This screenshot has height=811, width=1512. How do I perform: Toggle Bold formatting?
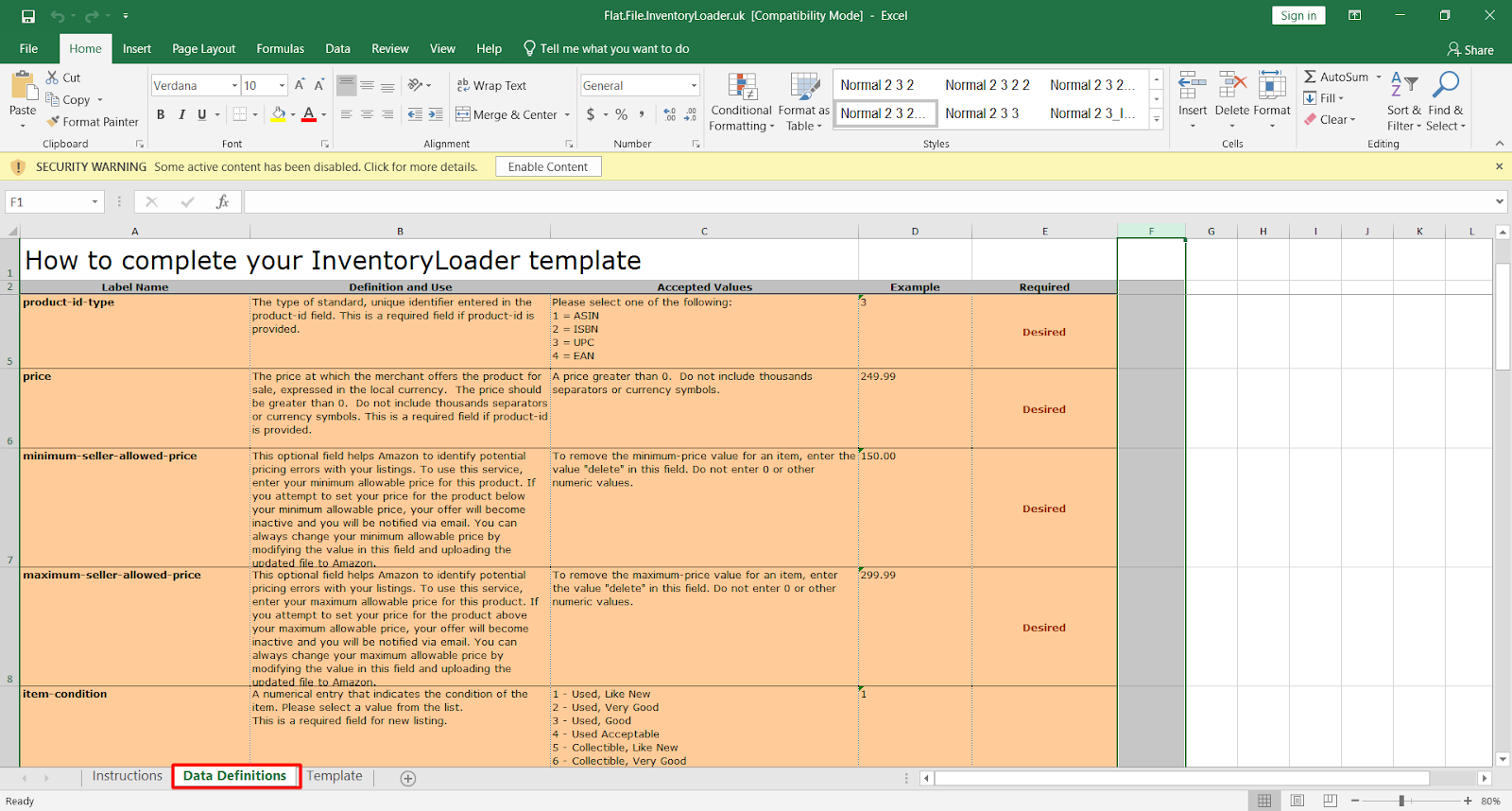(161, 114)
